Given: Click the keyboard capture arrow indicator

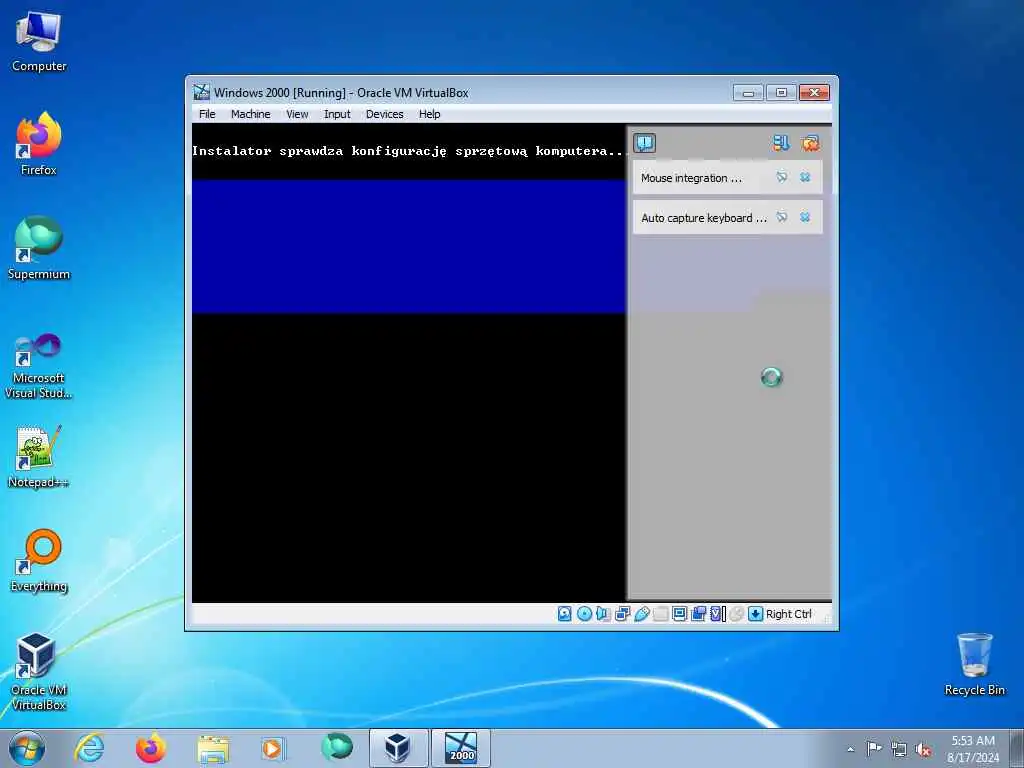Looking at the screenshot, I should [x=756, y=614].
